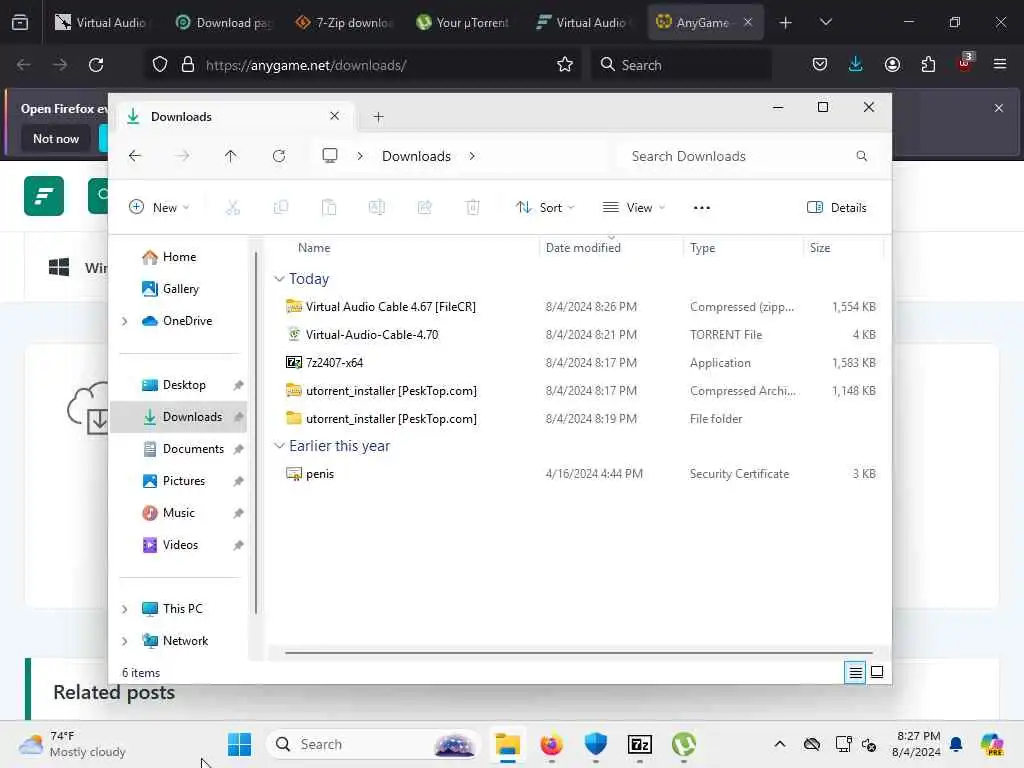Open uTorrent from the taskbar
Image resolution: width=1024 pixels, height=768 pixels.
[683, 744]
